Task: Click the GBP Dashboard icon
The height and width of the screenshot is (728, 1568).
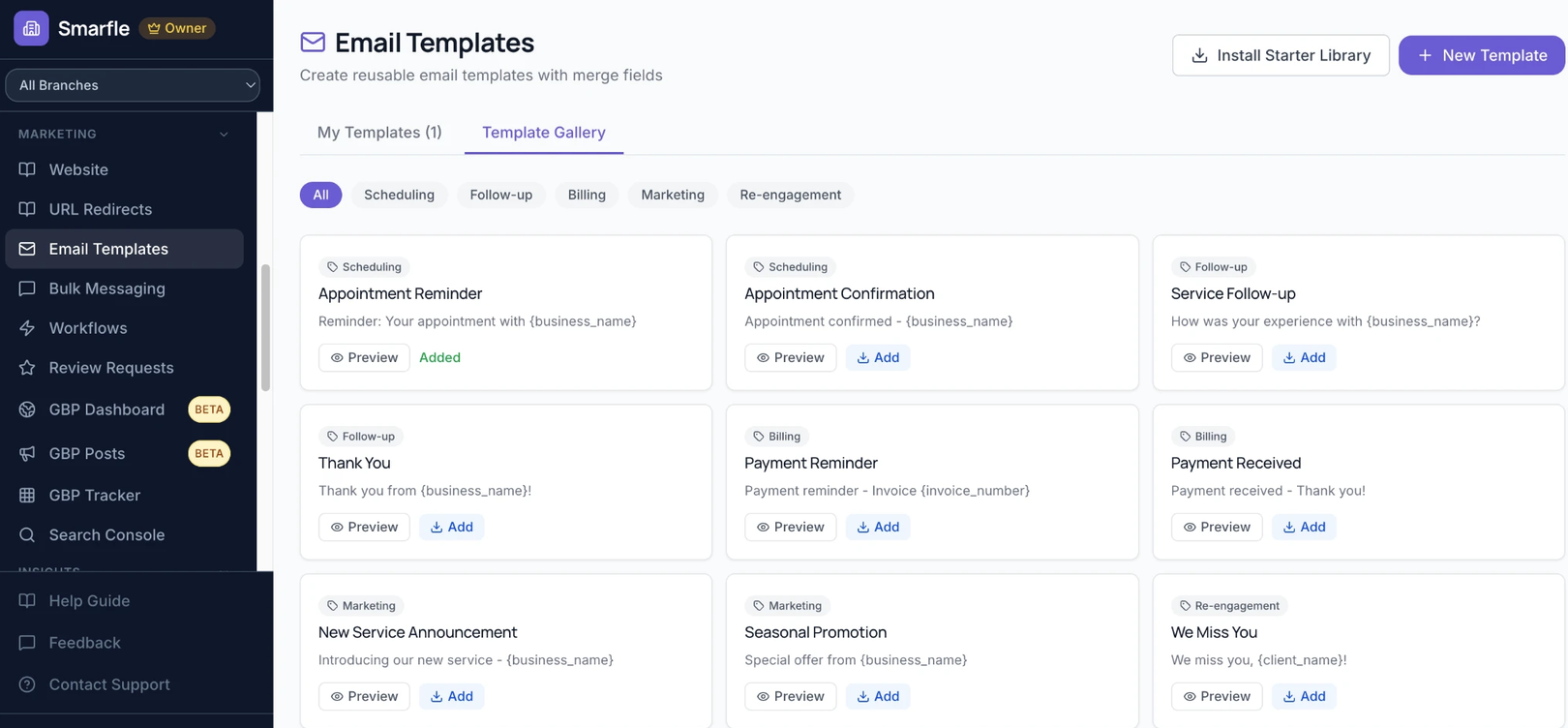Action: [x=27, y=409]
